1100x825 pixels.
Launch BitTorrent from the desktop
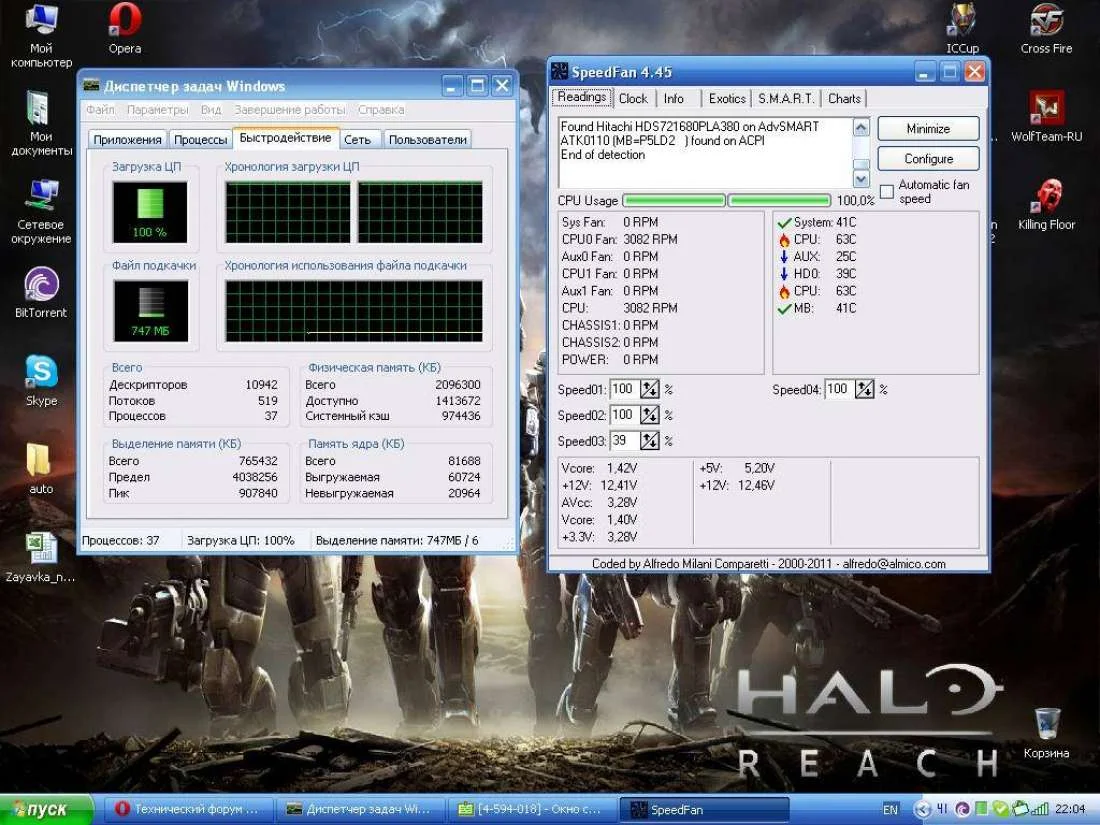coord(41,285)
